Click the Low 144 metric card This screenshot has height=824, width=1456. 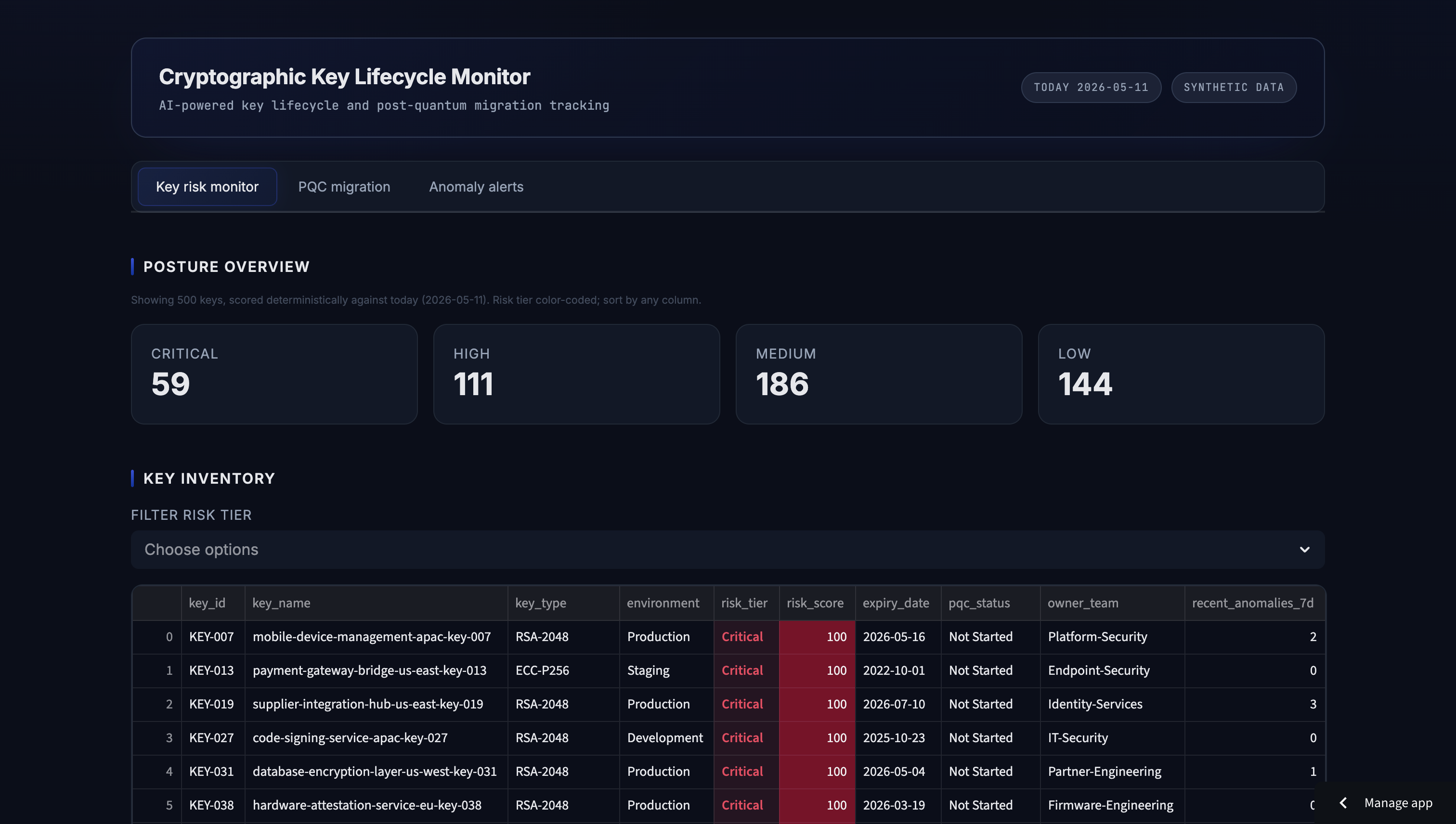click(1181, 374)
